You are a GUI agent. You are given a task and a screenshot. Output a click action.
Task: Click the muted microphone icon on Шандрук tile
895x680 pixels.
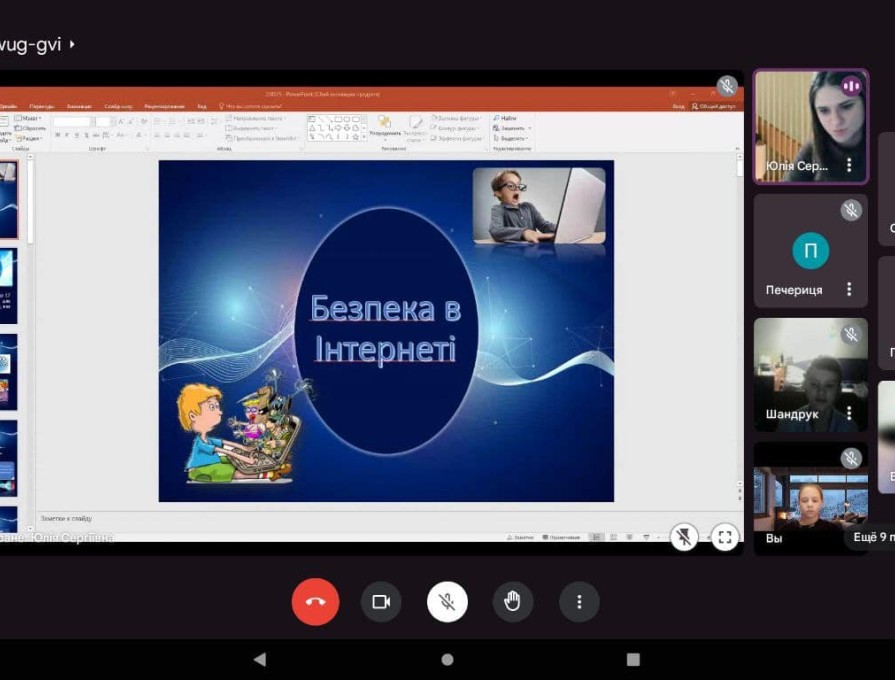point(850,334)
